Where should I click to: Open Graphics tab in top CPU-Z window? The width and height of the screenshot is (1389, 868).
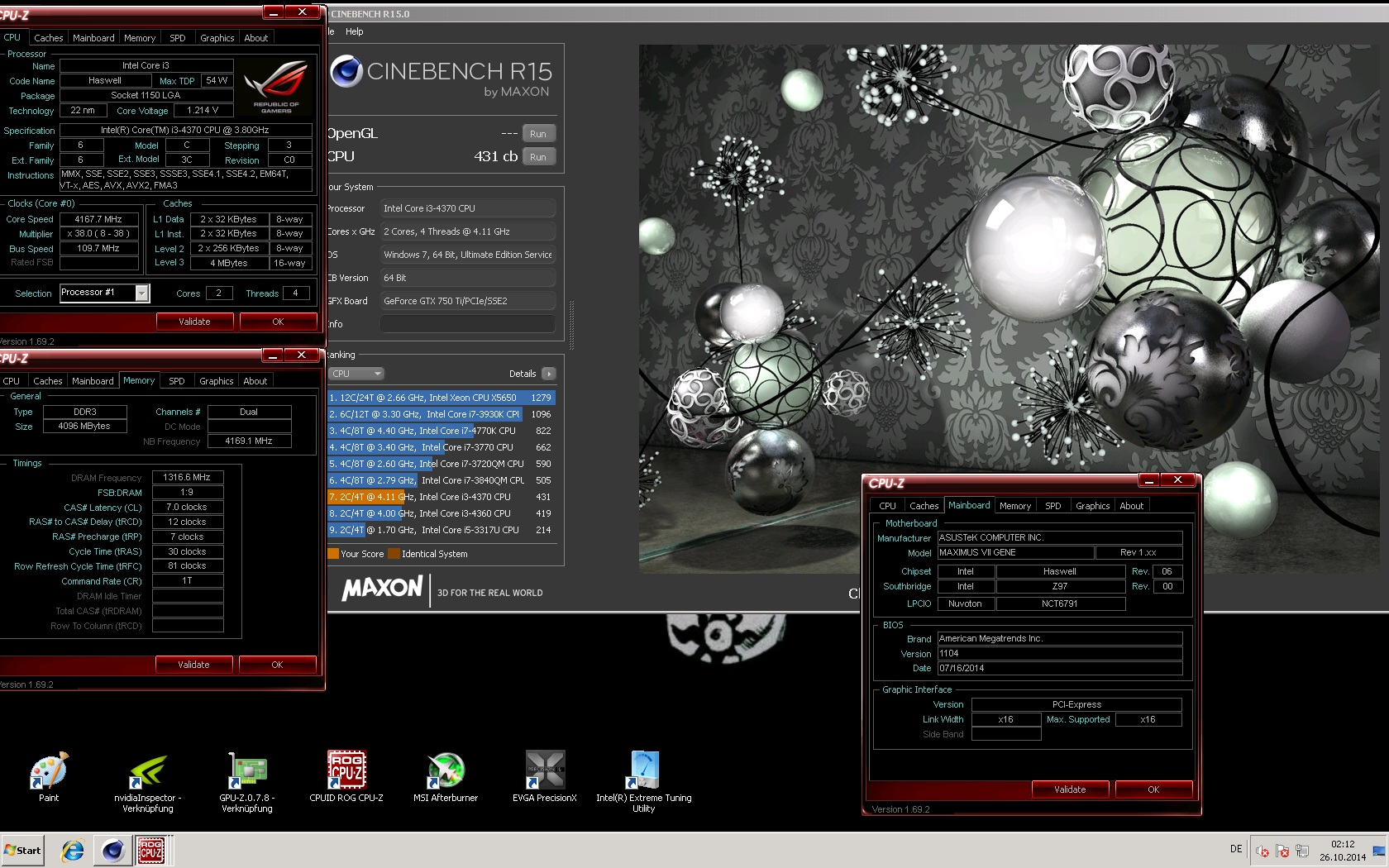217,38
